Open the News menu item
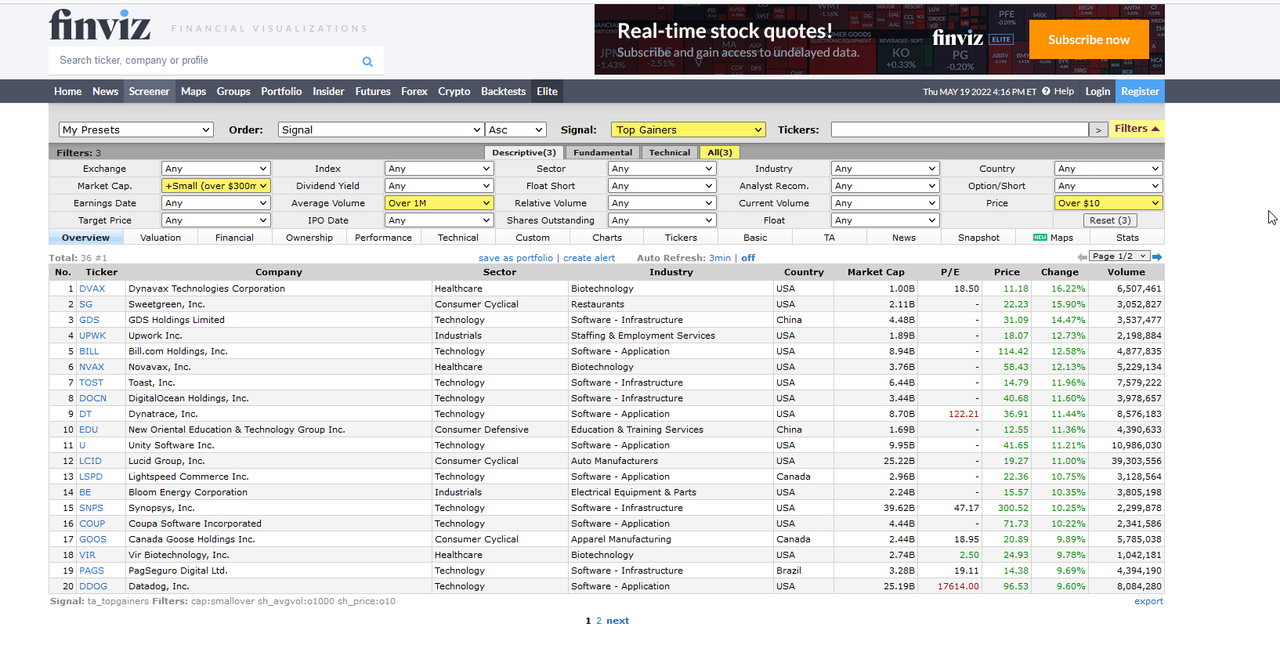 click(x=105, y=91)
